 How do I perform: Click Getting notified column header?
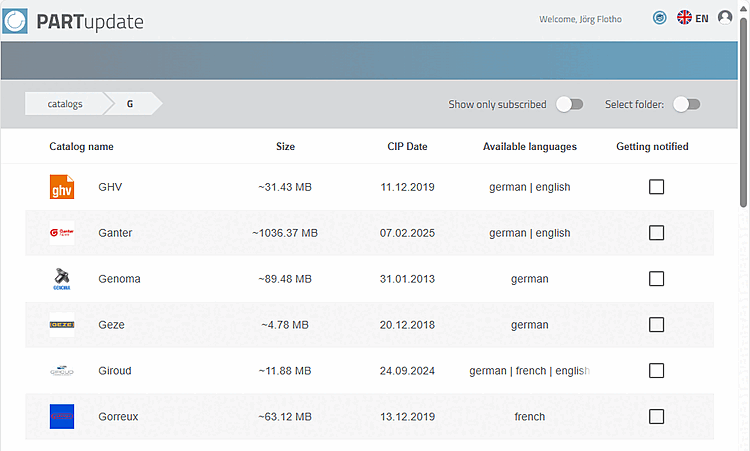pyautogui.click(x=652, y=146)
